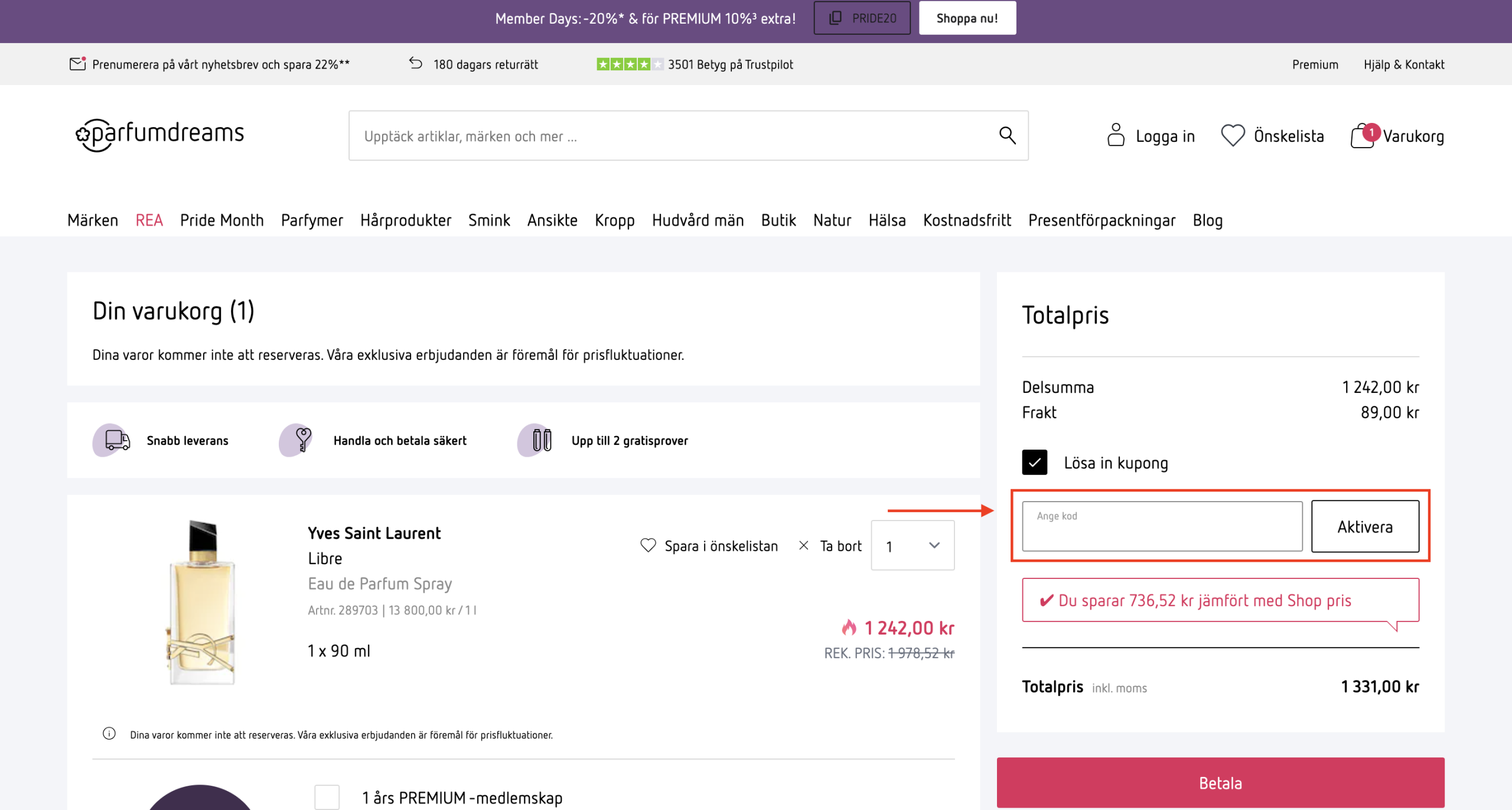1512x810 pixels.
Task: Open Hjälp & Kontakt
Action: 1404,64
